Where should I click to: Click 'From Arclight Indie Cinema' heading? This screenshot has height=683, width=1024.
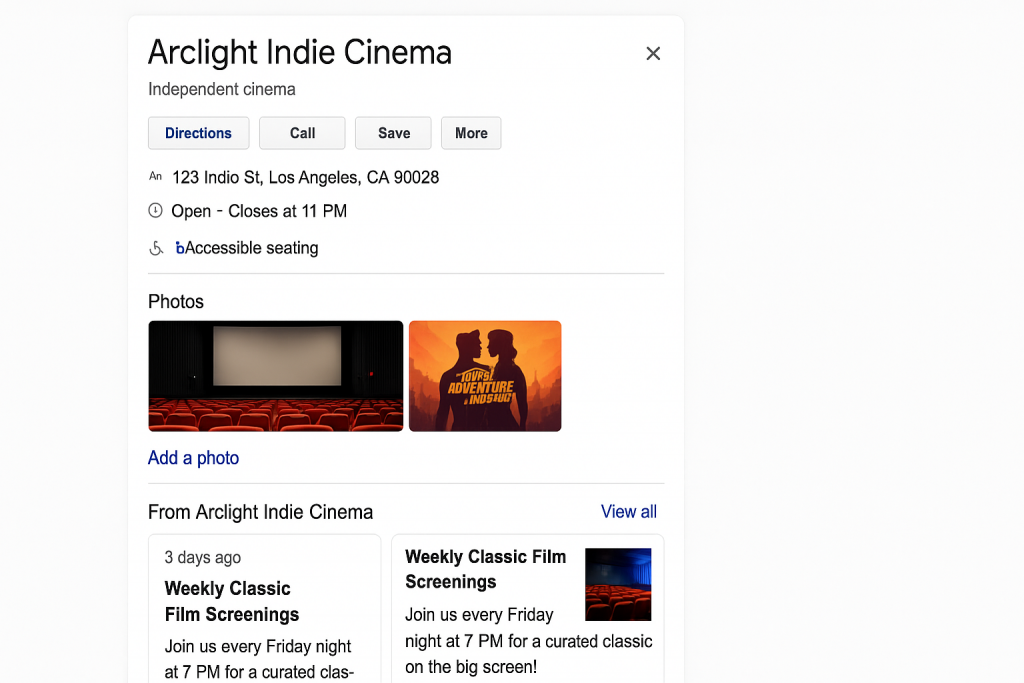(x=261, y=512)
